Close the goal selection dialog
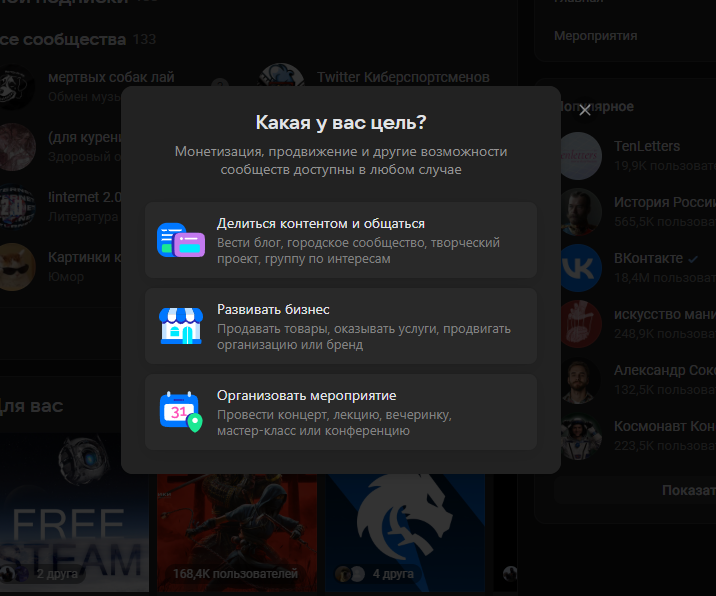 [584, 111]
